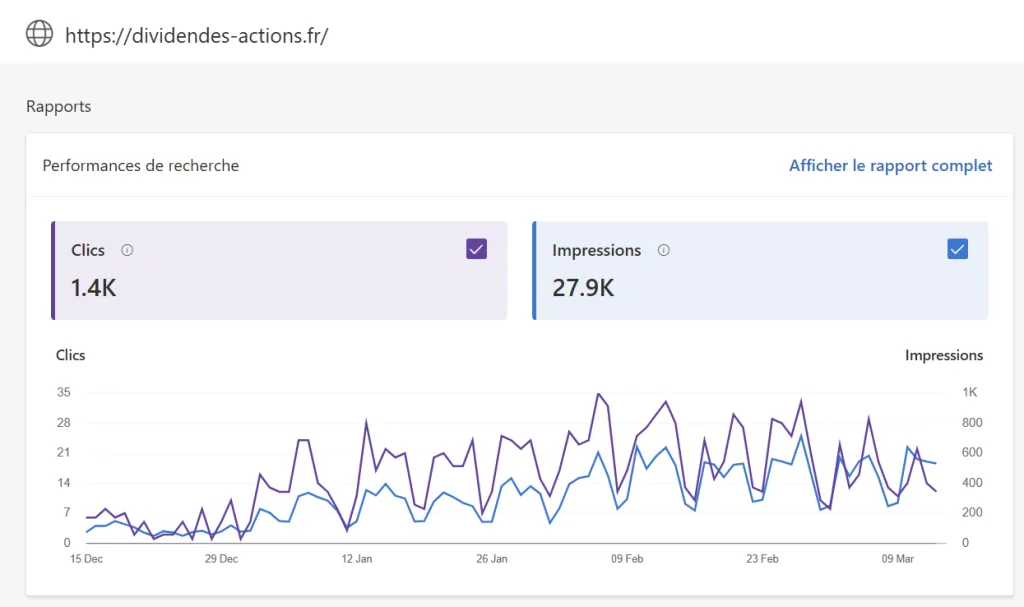Viewport: 1024px width, 607px height.
Task: Click the 1.4K clicks value
Action: (93, 288)
